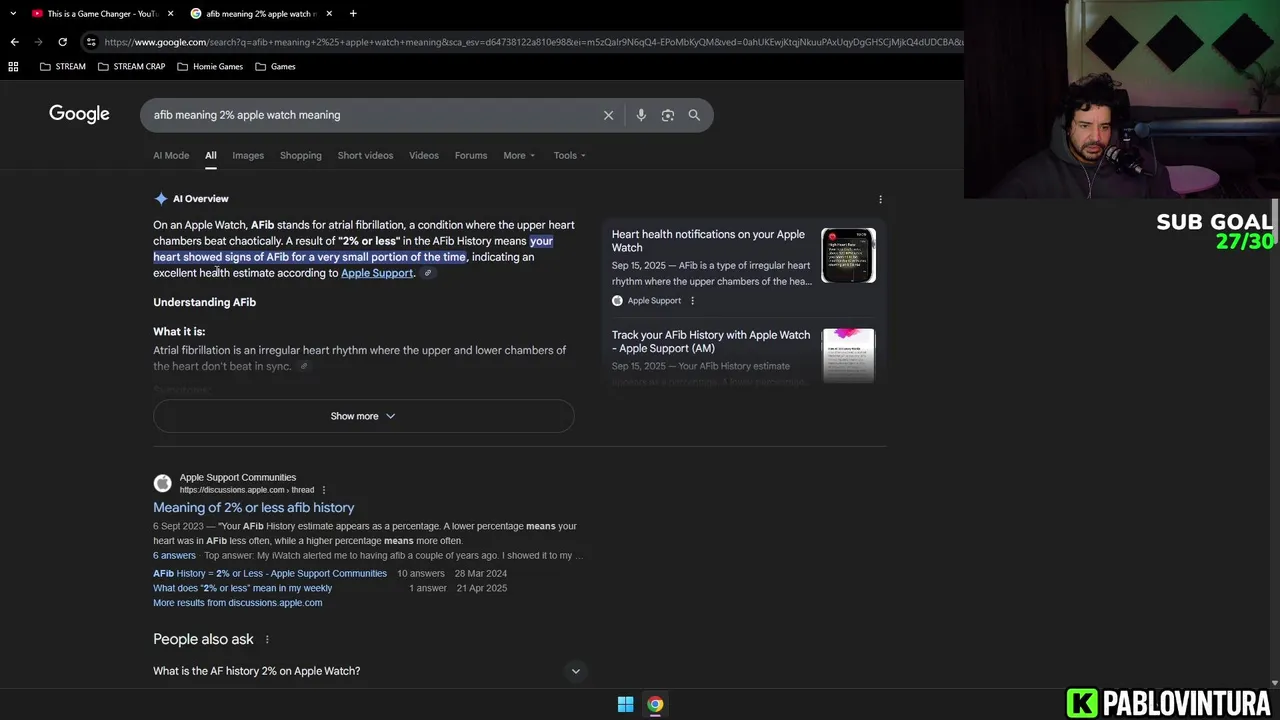Viewport: 1280px width, 720px height.
Task: Click the source link icon after 'beat in sync'
Action: tap(304, 366)
